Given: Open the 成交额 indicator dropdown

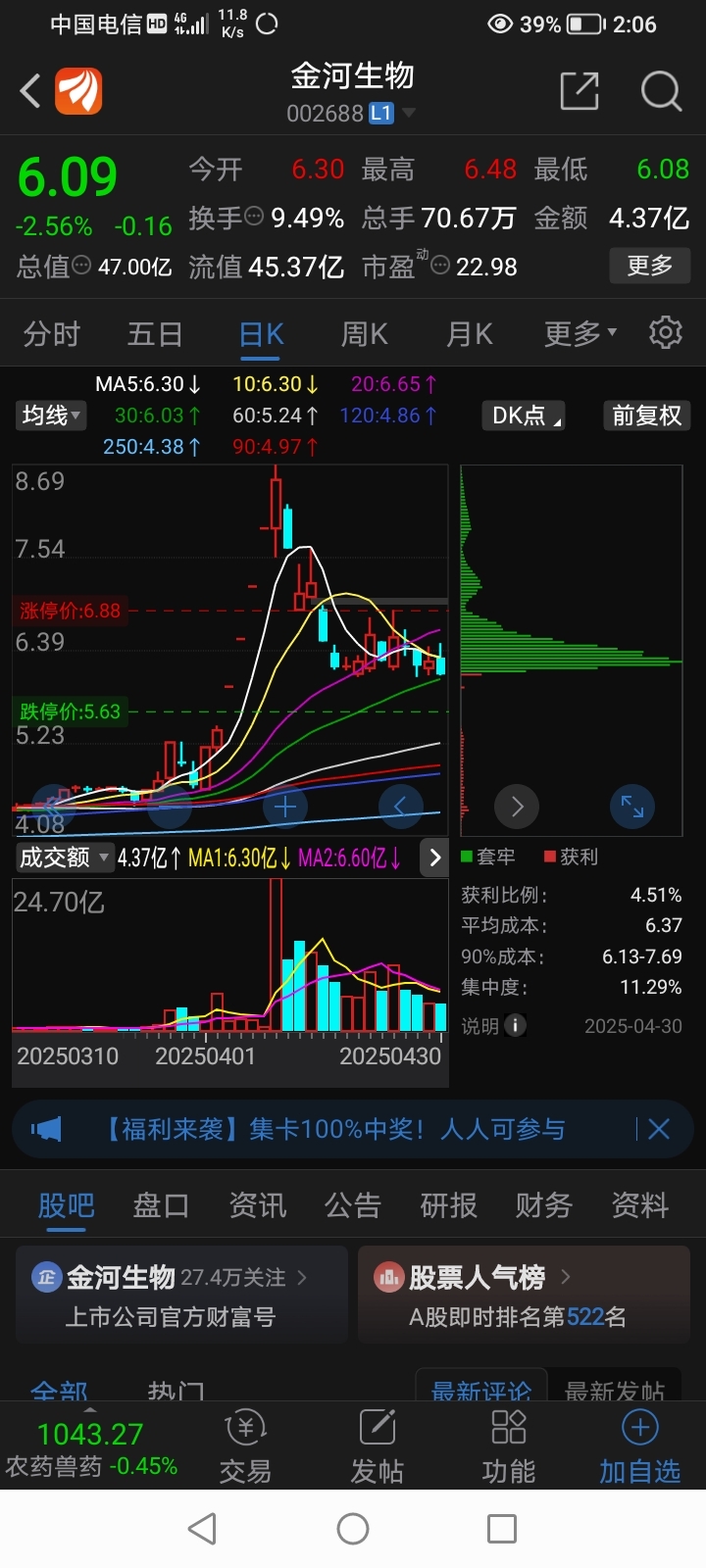Looking at the screenshot, I should tap(64, 857).
